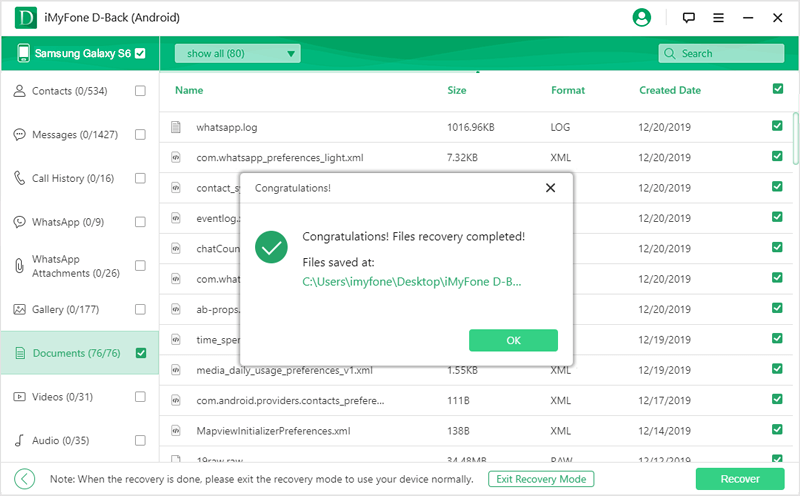Image resolution: width=800 pixels, height=496 pixels.
Task: Click the iMyFone D-Back logo icon
Action: click(26, 17)
